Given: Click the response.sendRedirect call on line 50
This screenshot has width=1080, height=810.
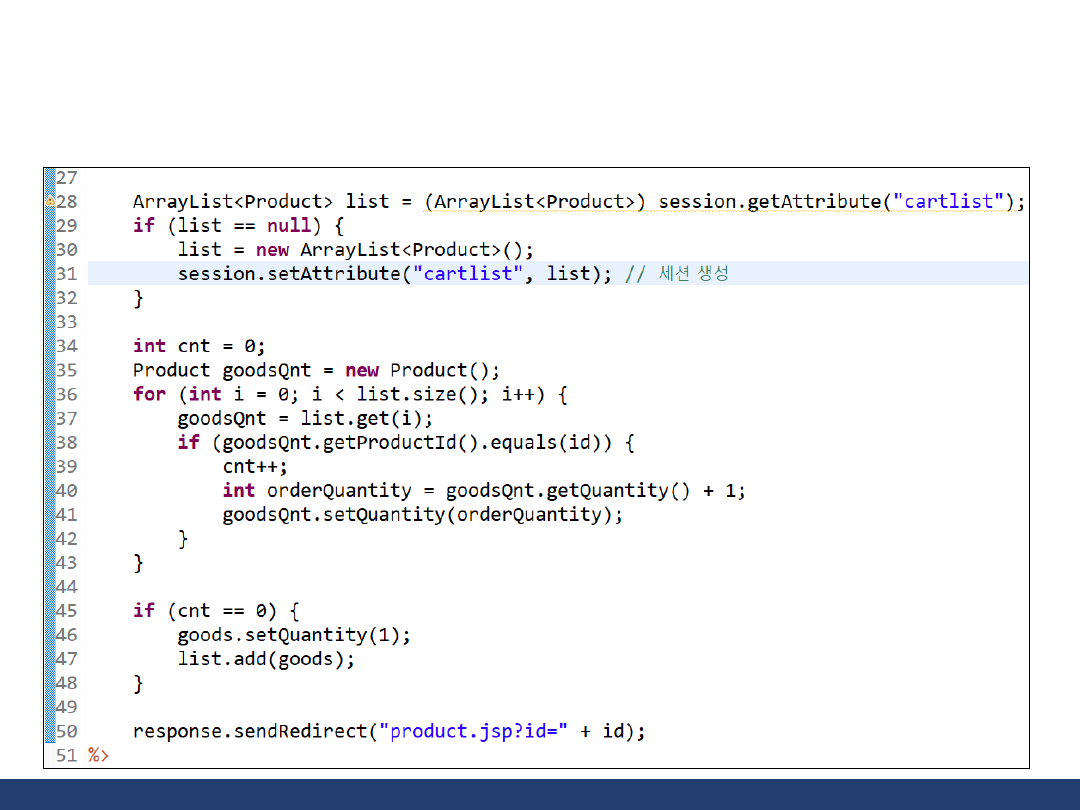Looking at the screenshot, I should click(250, 731).
